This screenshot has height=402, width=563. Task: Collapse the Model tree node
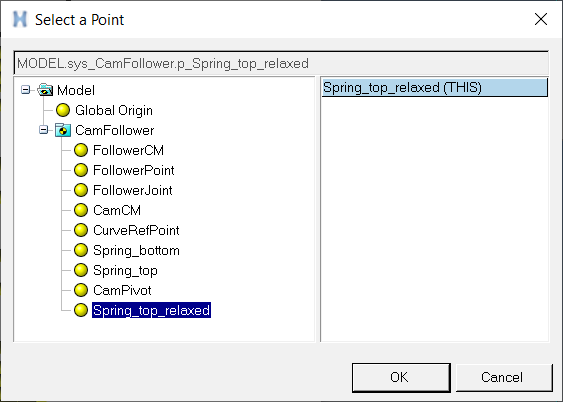pyautogui.click(x=25, y=90)
